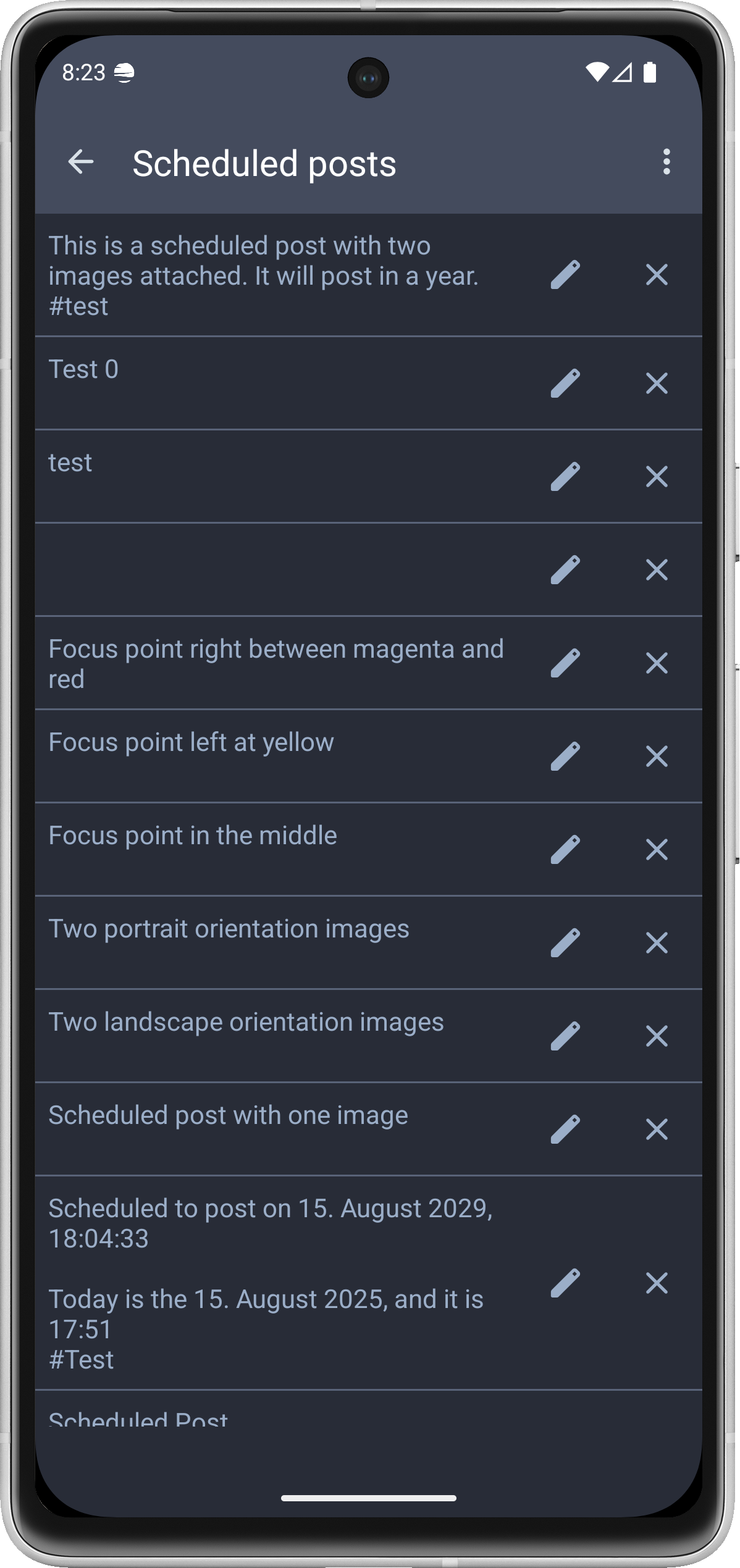740x1568 pixels.
Task: Delete the 'Test 0' scheduled post
Action: pos(657,384)
